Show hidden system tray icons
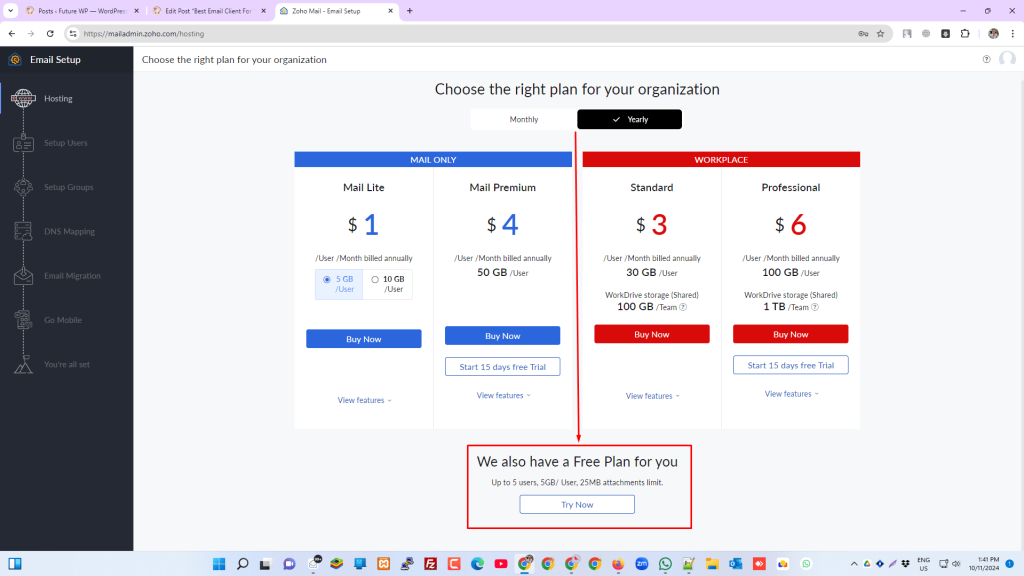The height and width of the screenshot is (576, 1024). pyautogui.click(x=854, y=564)
